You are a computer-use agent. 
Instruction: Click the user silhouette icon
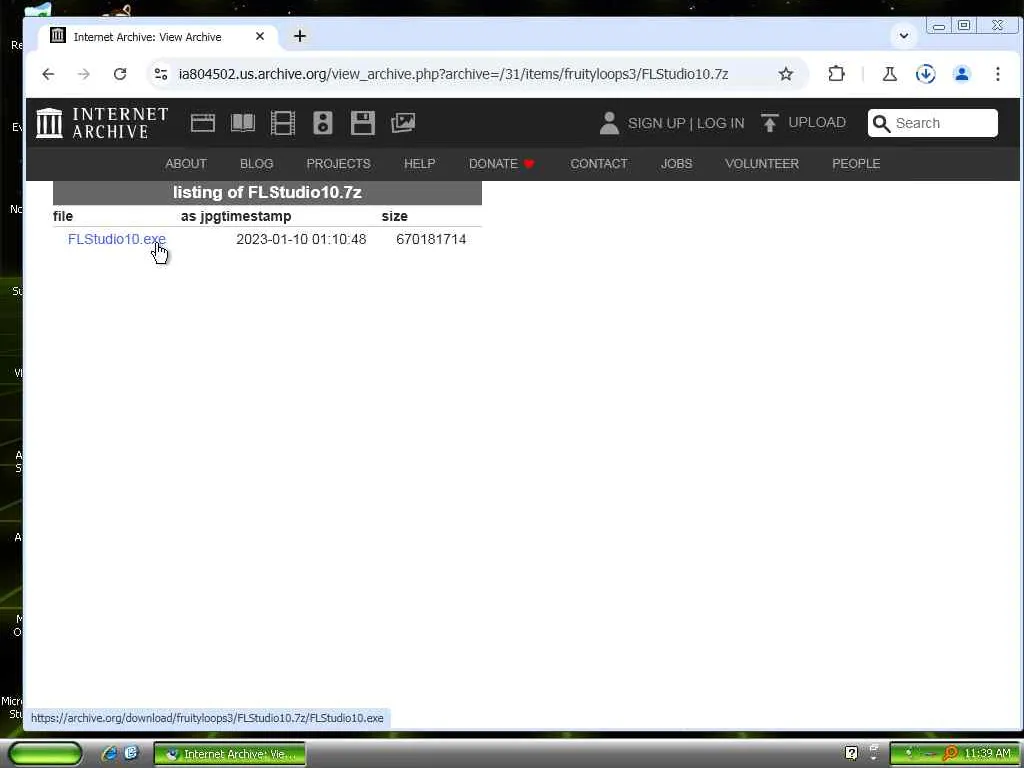[609, 123]
